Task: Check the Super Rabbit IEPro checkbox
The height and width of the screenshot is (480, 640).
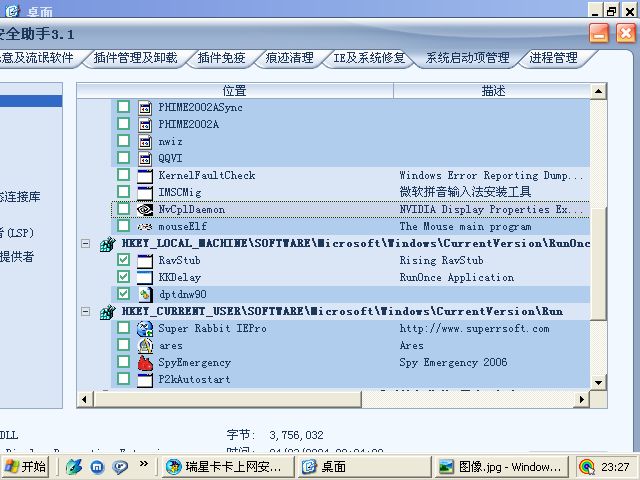Action: (123, 328)
